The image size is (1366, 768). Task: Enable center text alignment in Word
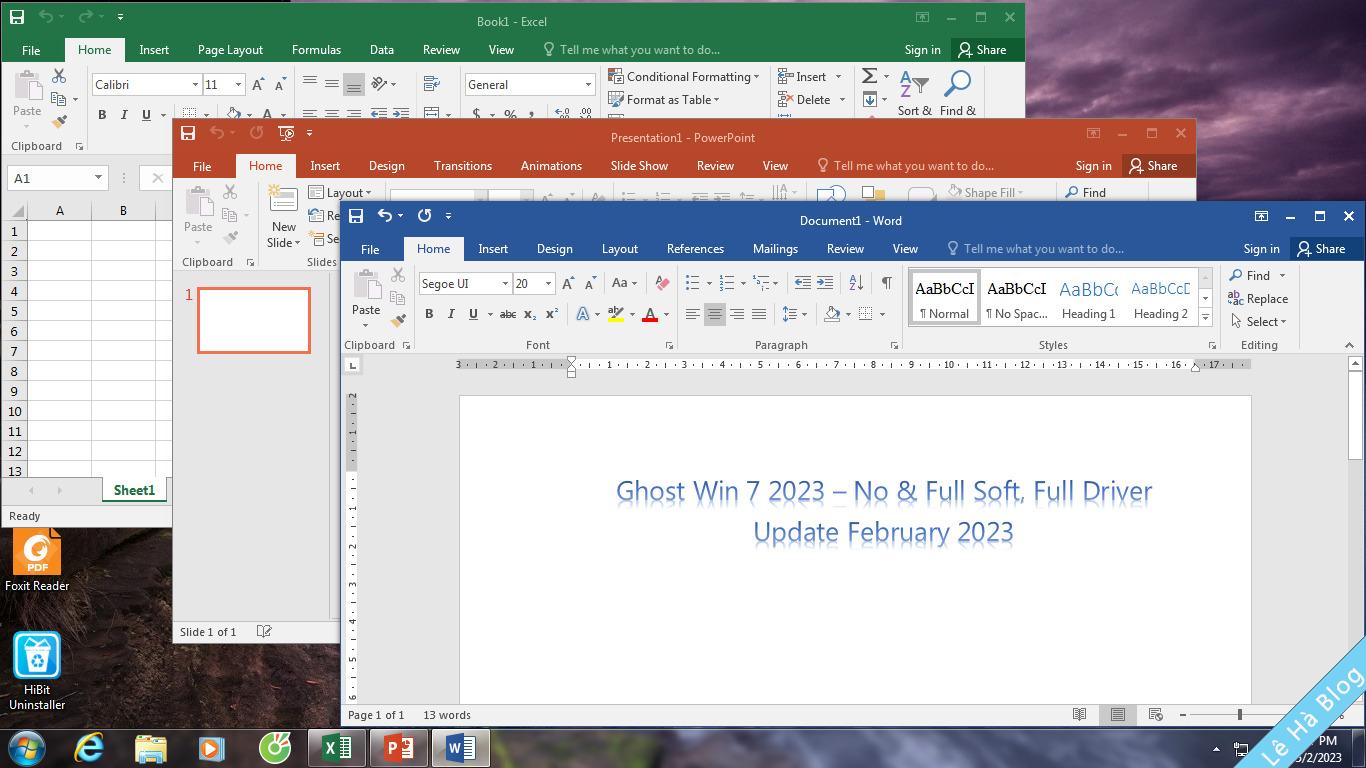pos(714,314)
